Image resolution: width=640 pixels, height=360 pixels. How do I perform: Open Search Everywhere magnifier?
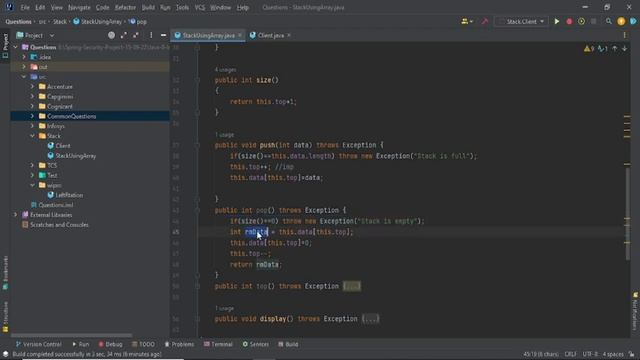(609, 22)
